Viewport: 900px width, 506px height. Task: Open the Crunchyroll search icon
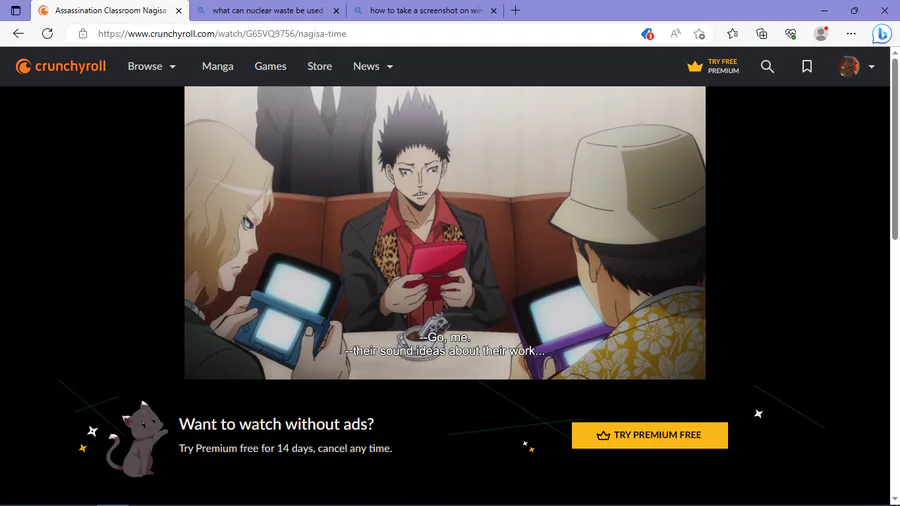click(x=767, y=67)
